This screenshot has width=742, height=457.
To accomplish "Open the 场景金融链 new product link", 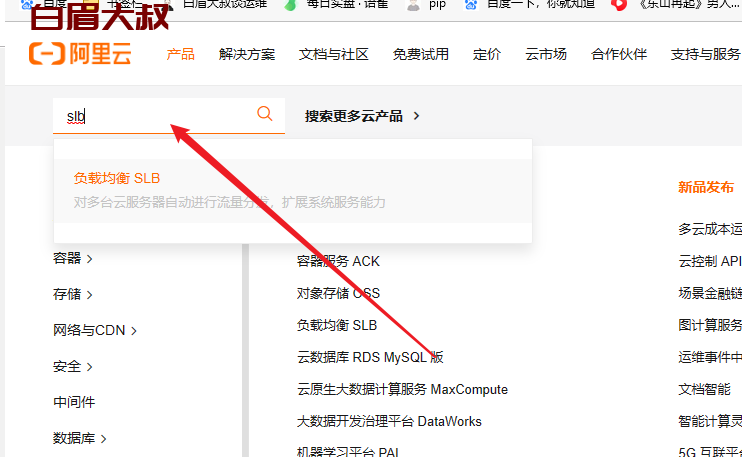I will [x=709, y=293].
